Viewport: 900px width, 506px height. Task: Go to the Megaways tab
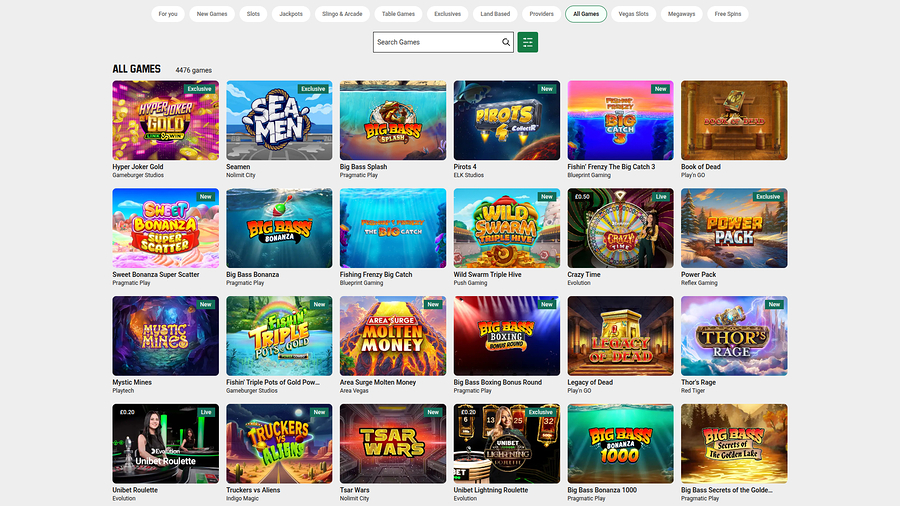tap(681, 14)
